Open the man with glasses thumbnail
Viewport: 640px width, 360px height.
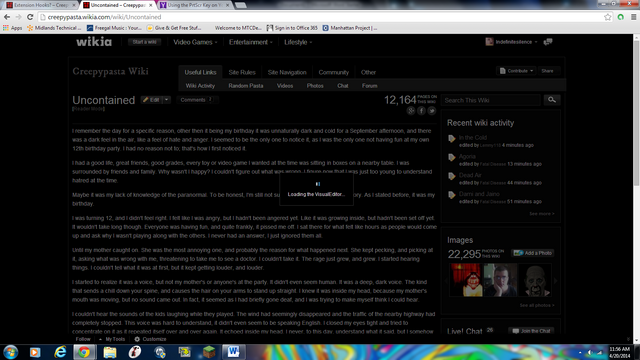(x=500, y=280)
